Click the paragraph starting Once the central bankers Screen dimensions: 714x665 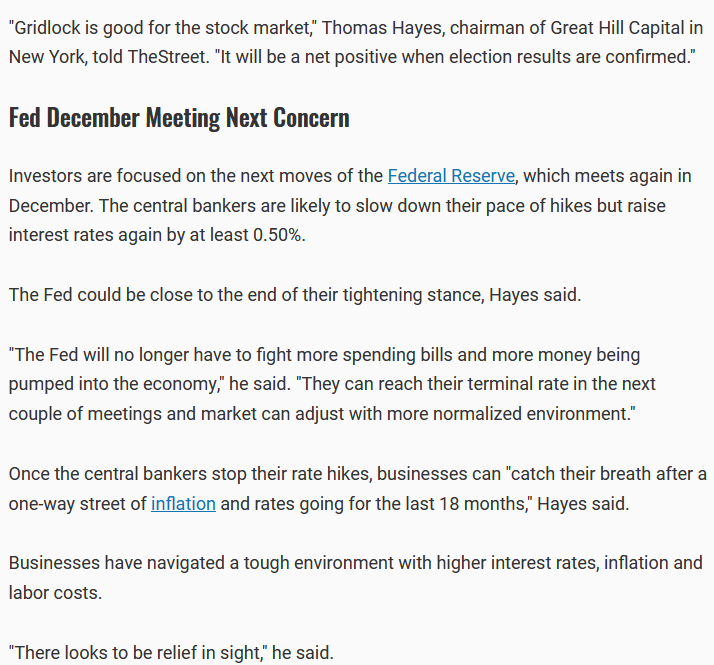[357, 489]
